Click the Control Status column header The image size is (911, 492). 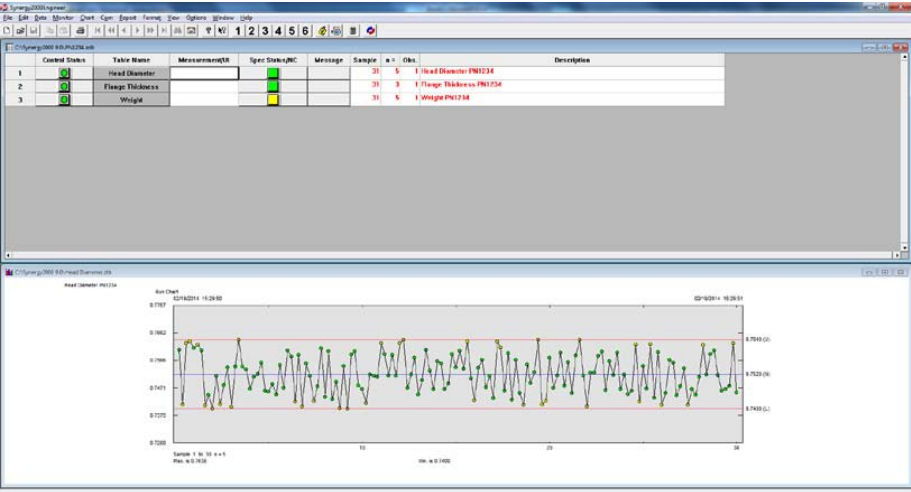[x=64, y=60]
